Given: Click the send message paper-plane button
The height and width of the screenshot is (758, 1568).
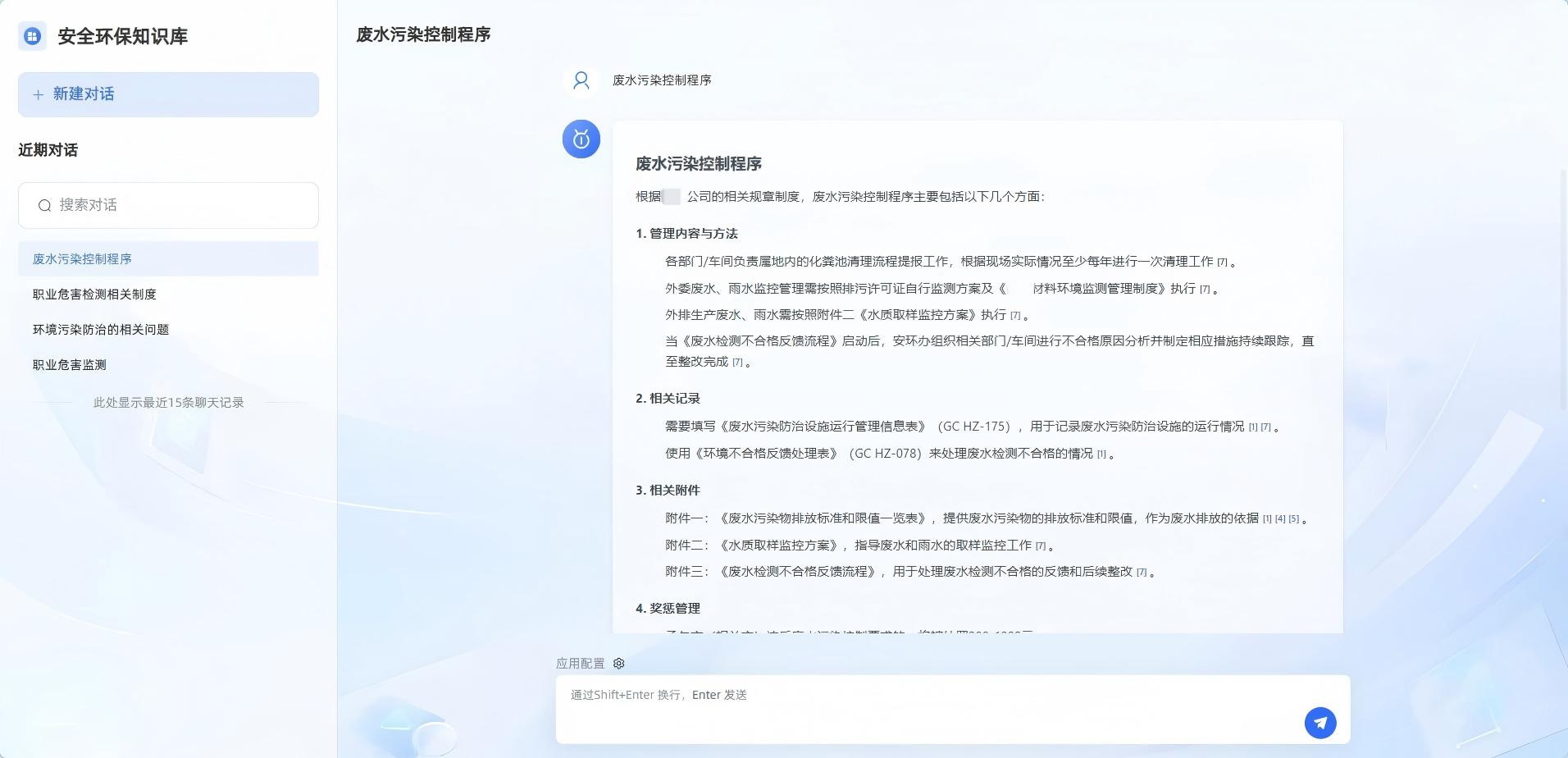Looking at the screenshot, I should tap(1320, 723).
